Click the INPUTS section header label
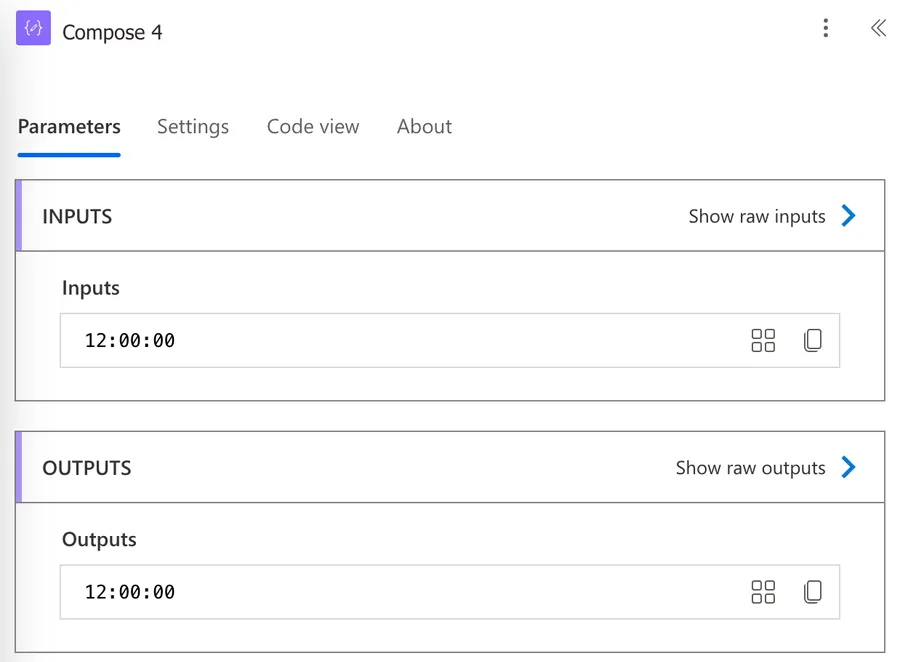The image size is (900, 662). (77, 217)
